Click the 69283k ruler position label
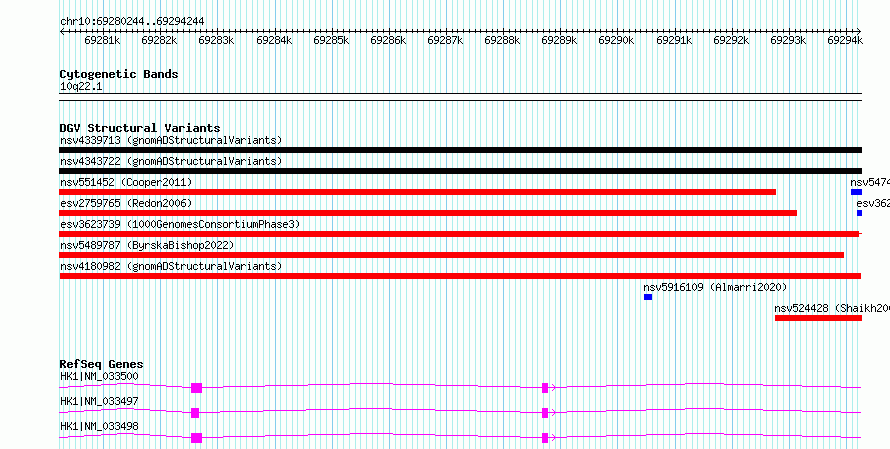 (216, 40)
